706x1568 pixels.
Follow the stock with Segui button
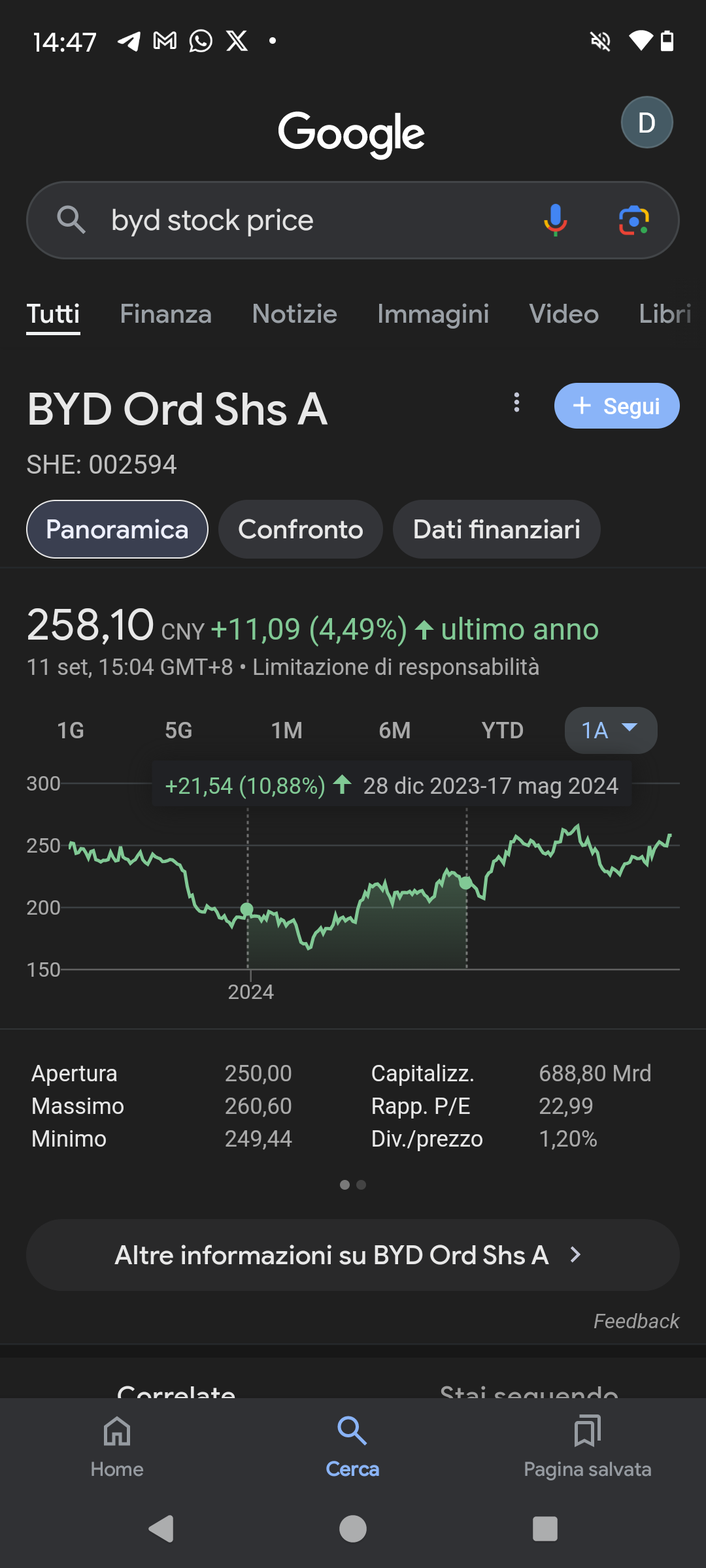pos(616,406)
